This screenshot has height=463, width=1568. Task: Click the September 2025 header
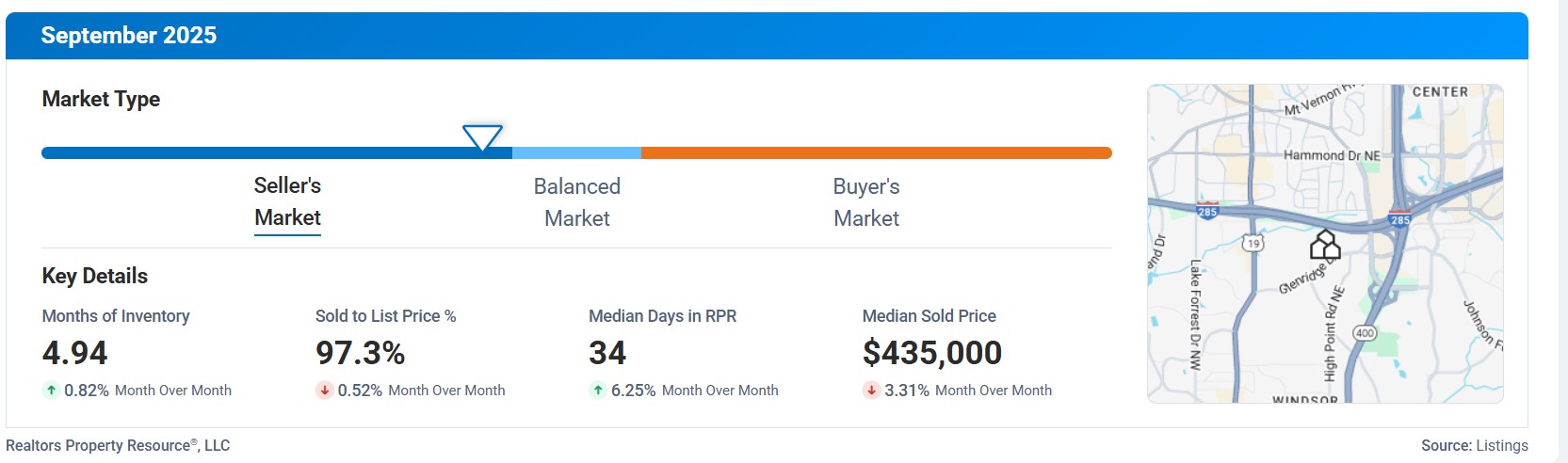(129, 36)
